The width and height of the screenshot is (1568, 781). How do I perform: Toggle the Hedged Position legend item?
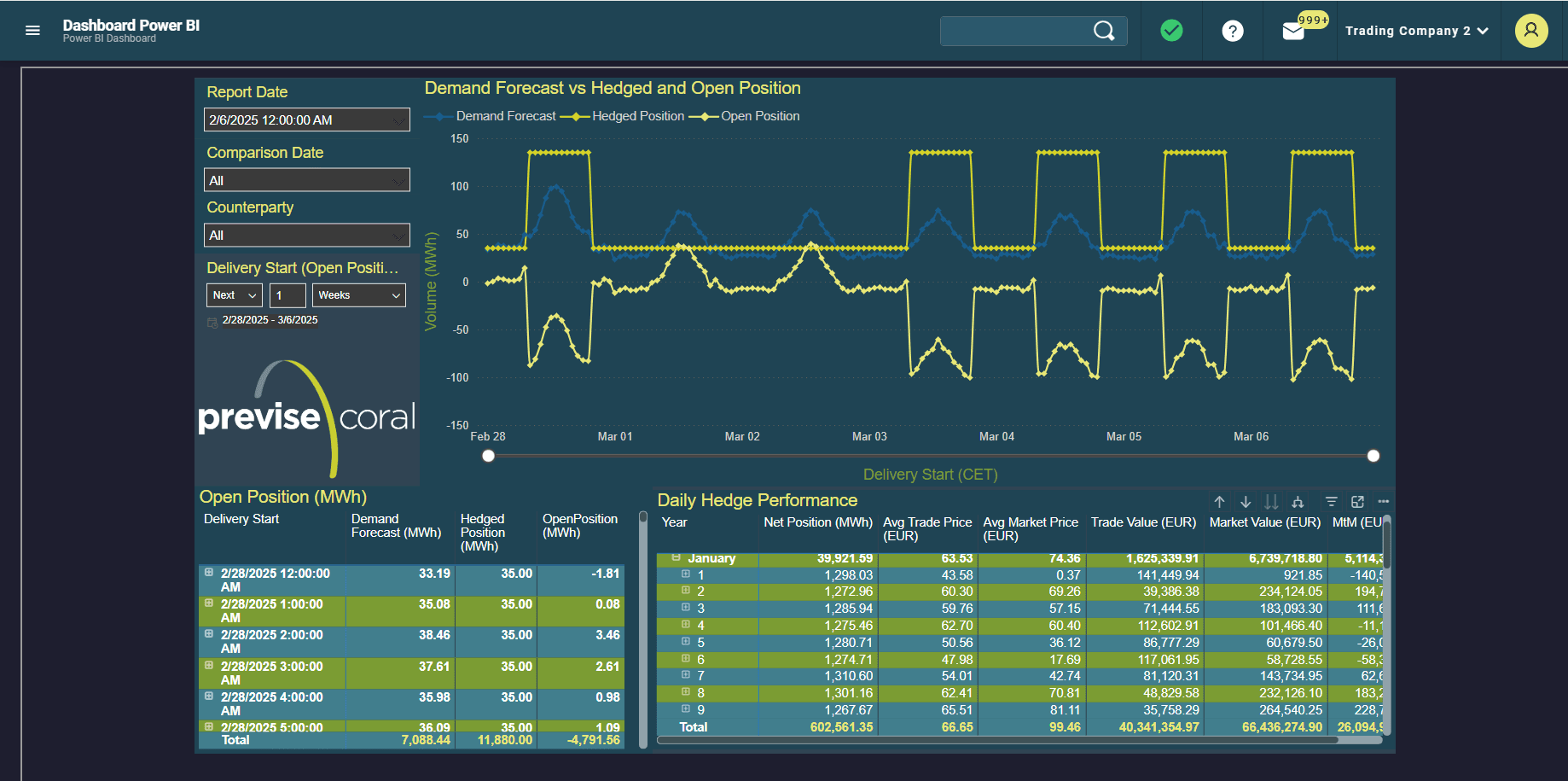[638, 116]
